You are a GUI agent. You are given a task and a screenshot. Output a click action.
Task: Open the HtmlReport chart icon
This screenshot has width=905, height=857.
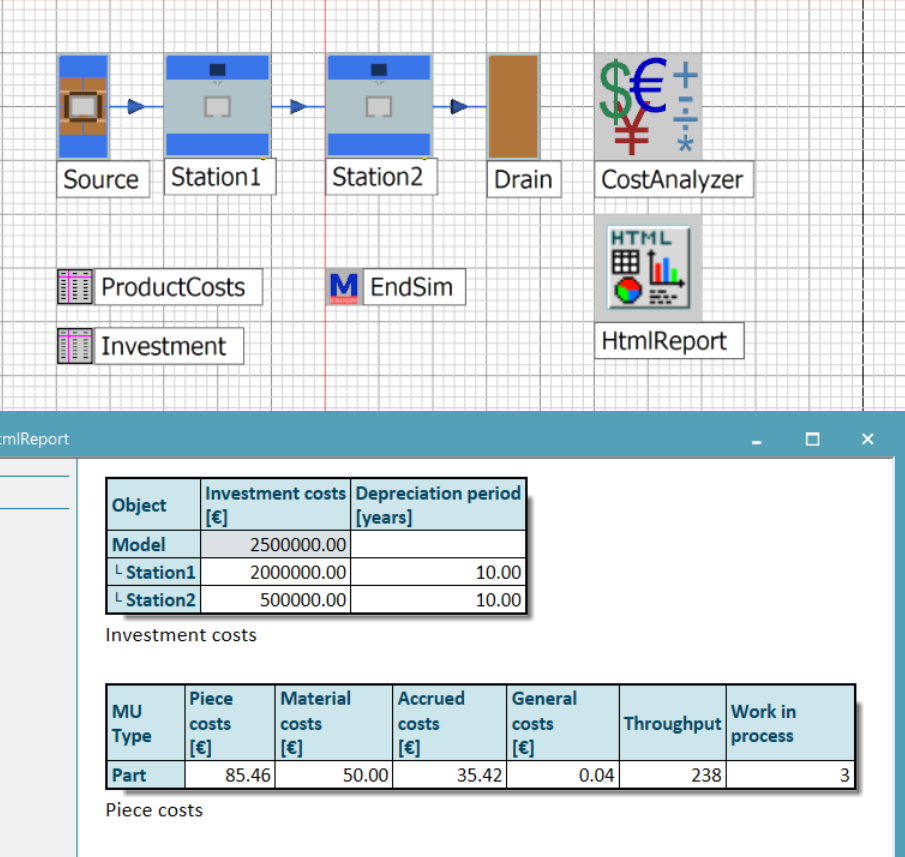coord(647,267)
